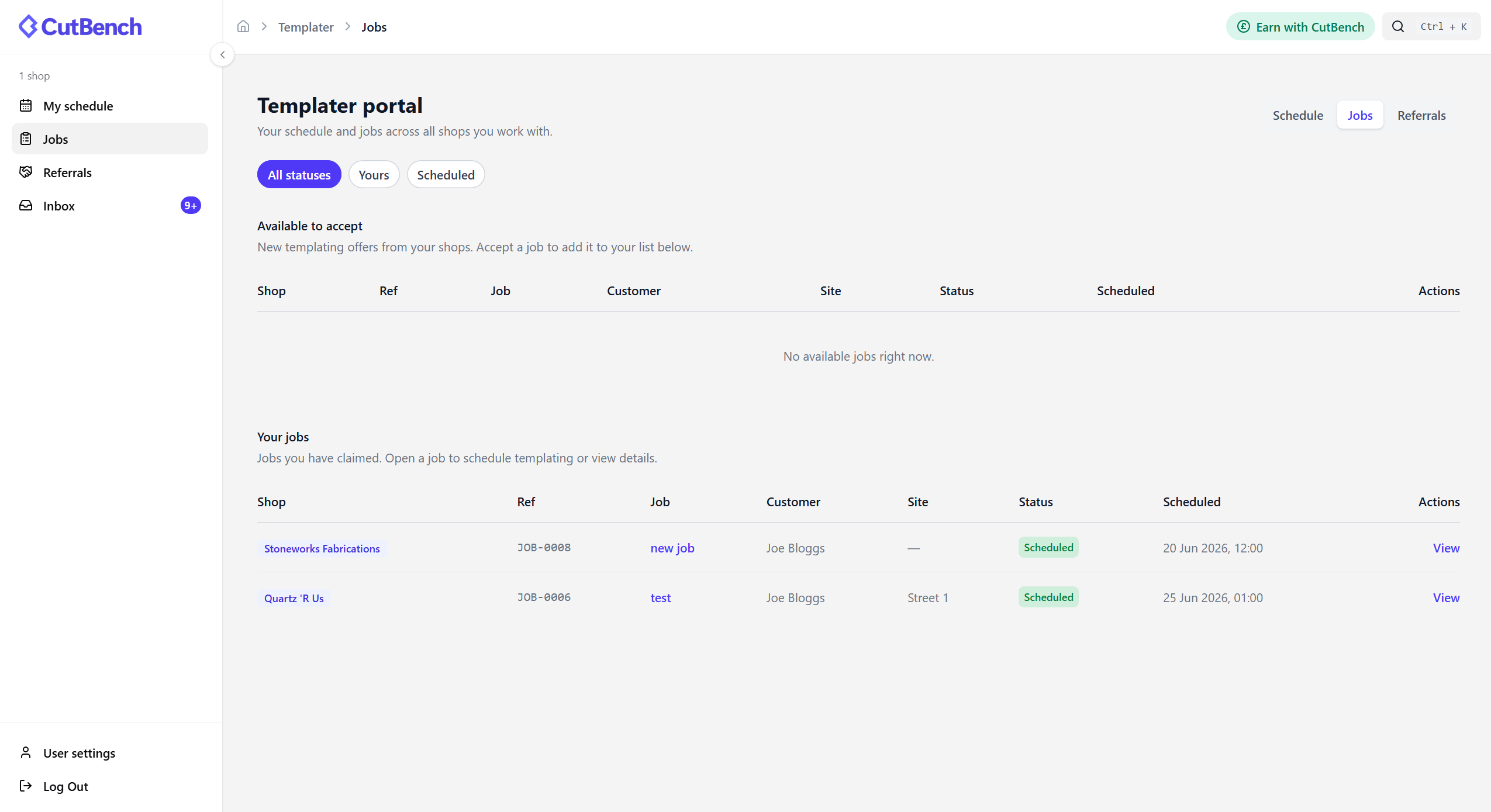
Task: Click the search magnifier icon
Action: point(1398,27)
